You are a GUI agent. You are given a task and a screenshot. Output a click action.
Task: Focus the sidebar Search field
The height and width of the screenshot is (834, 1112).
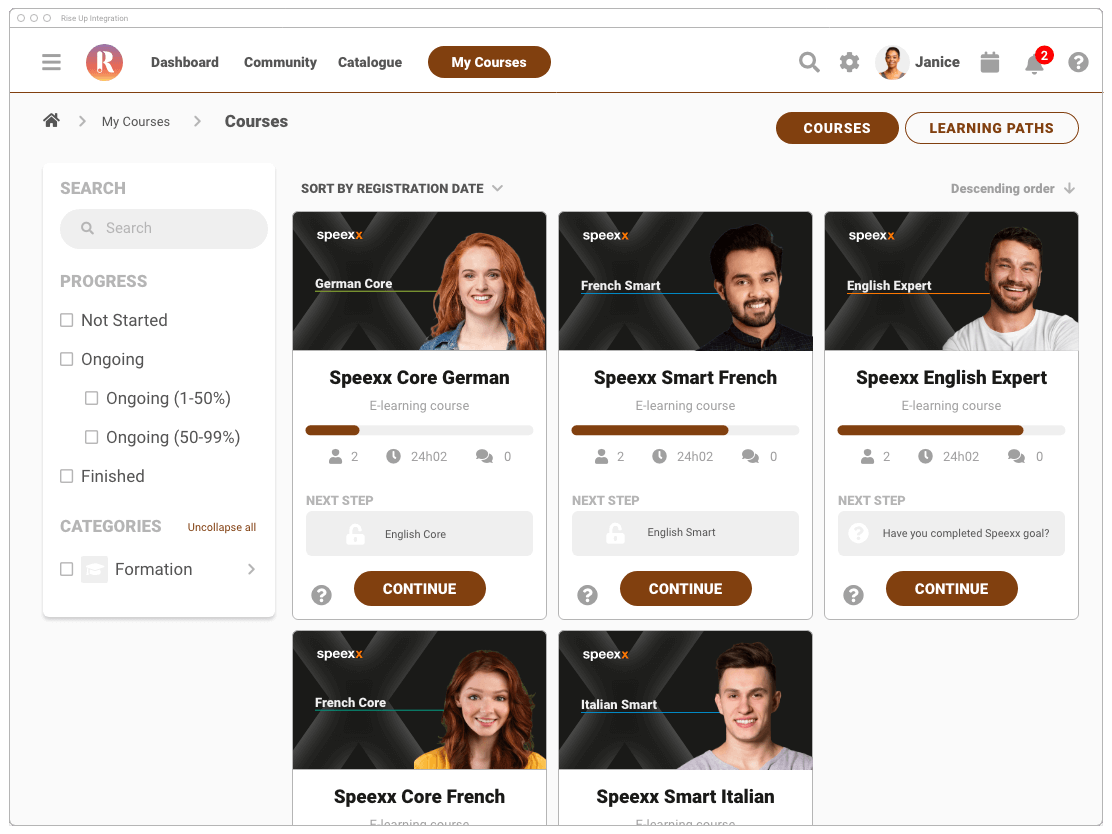point(164,228)
